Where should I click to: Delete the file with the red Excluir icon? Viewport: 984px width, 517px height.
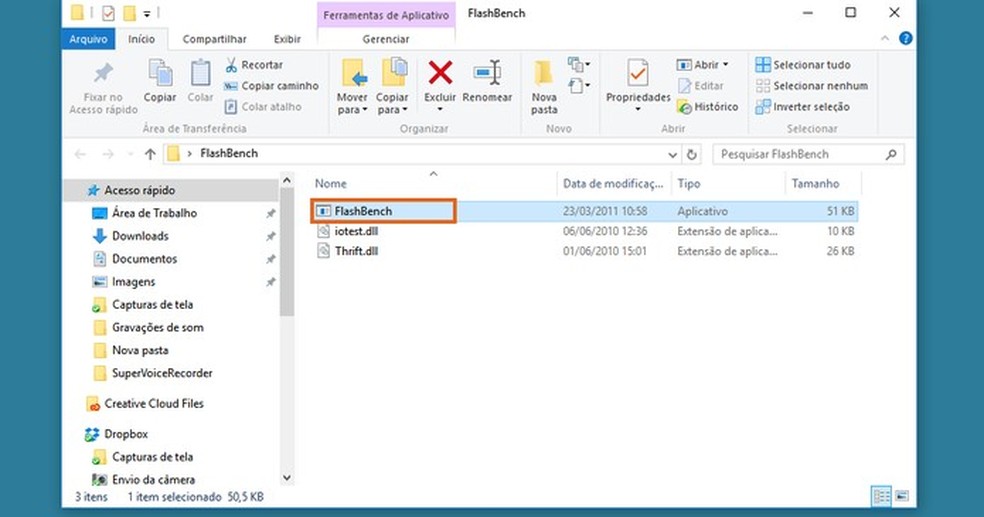click(x=440, y=73)
